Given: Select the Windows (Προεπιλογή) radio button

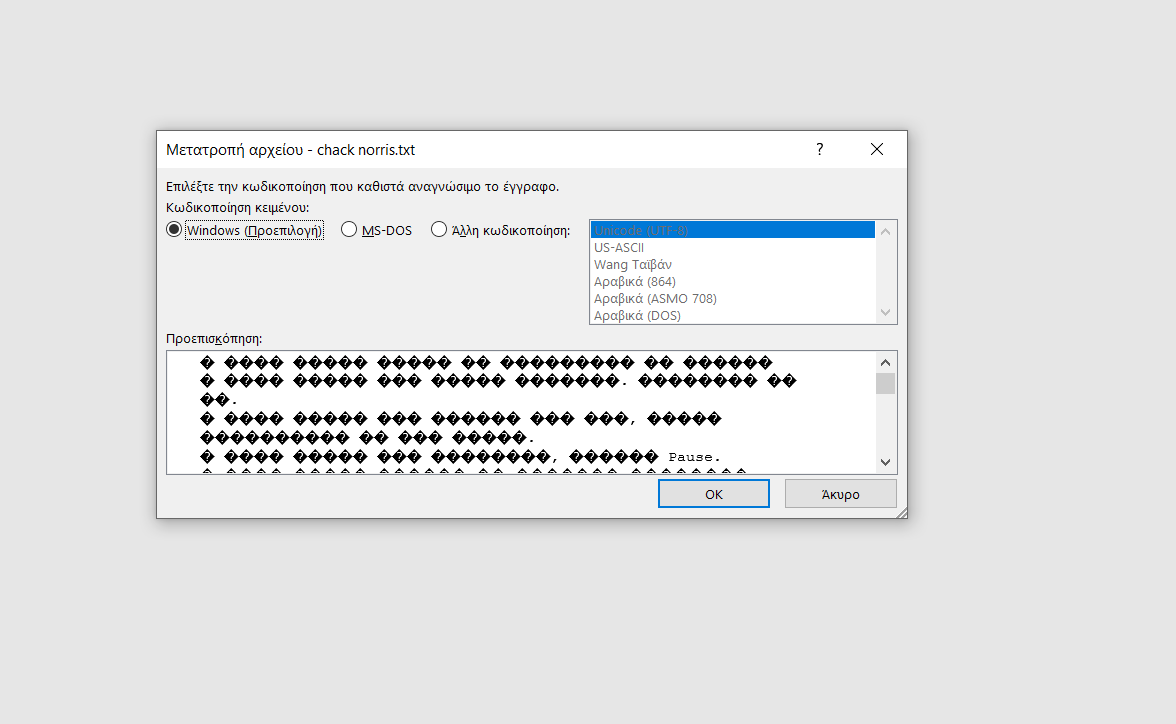Looking at the screenshot, I should click(174, 230).
